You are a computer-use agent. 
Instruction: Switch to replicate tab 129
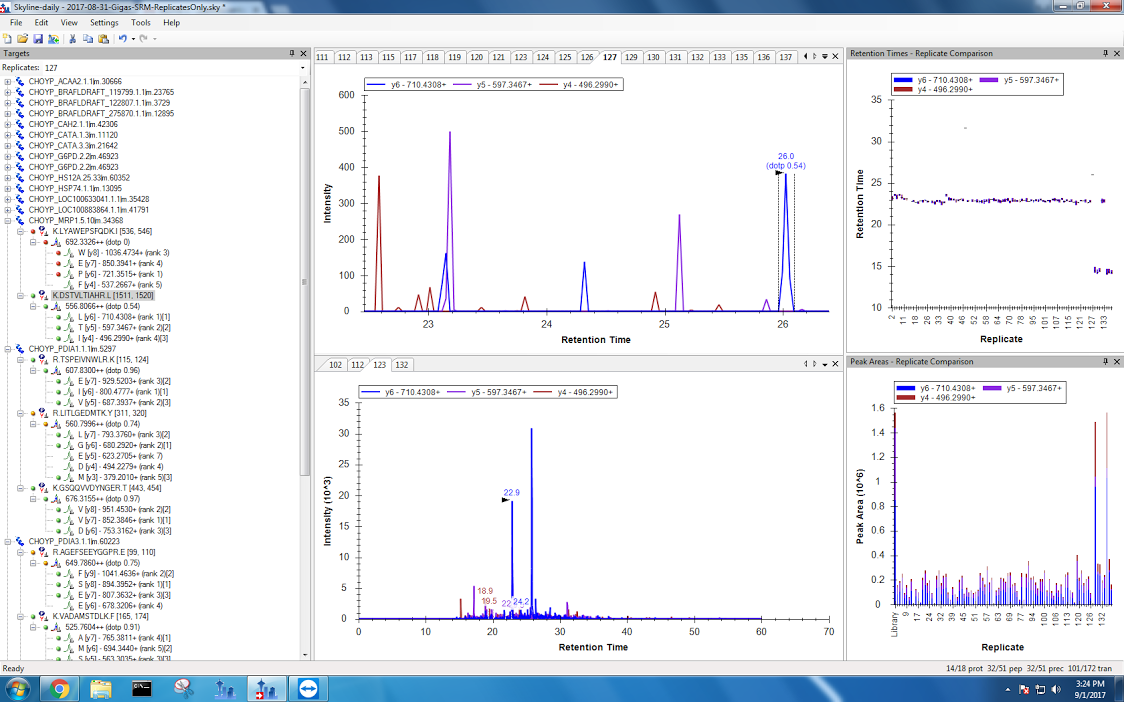(631, 57)
